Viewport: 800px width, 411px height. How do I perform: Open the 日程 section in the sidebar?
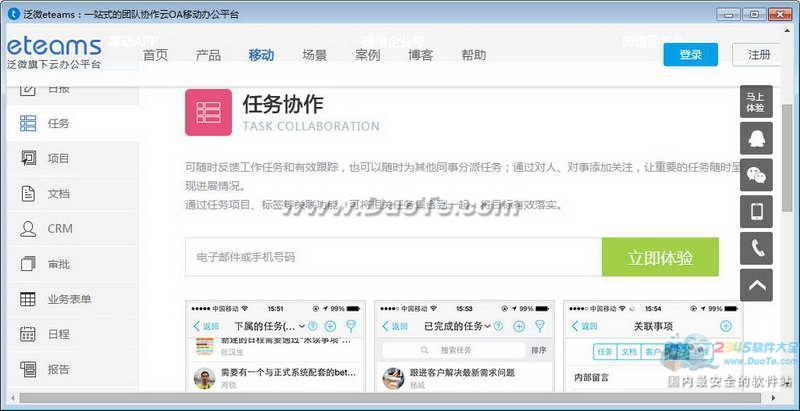[x=72, y=335]
